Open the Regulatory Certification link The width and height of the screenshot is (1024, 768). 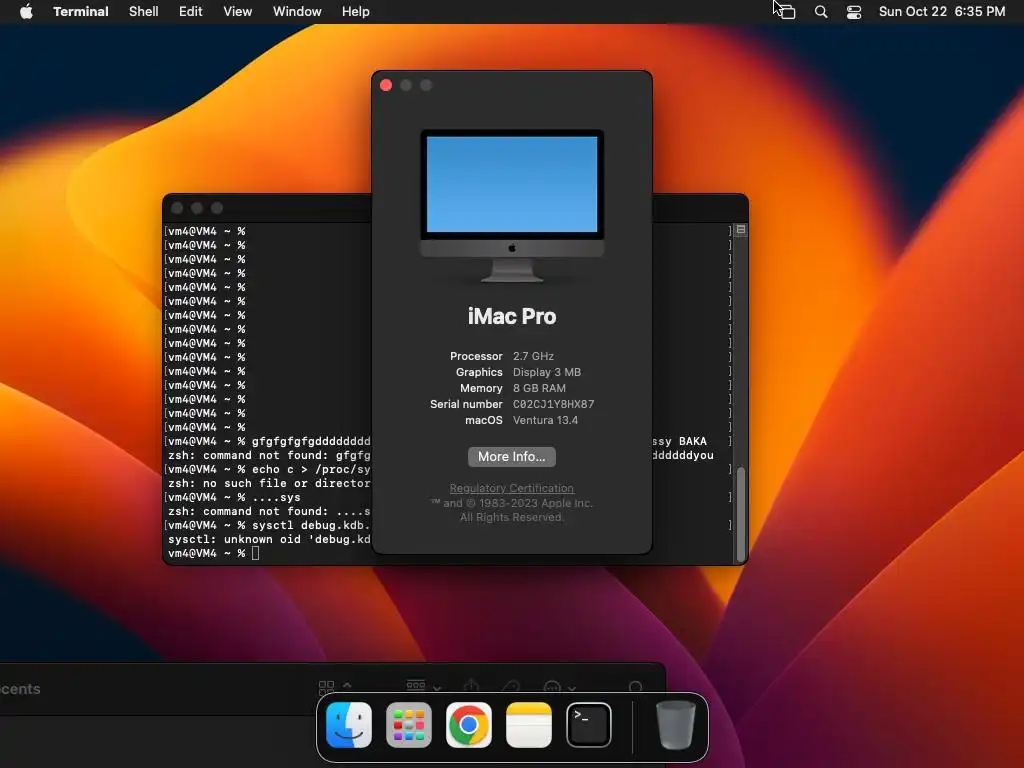point(512,488)
